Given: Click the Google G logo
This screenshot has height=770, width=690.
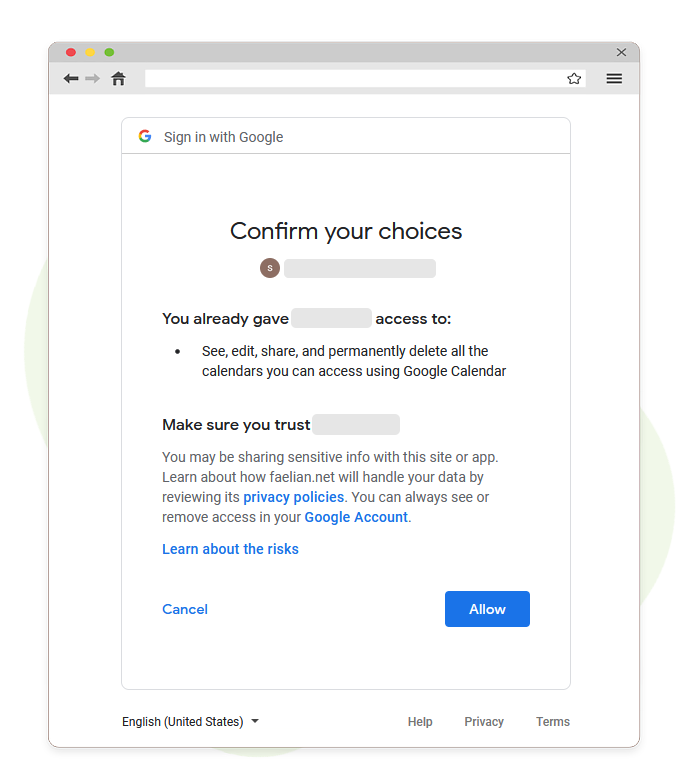Looking at the screenshot, I should pyautogui.click(x=145, y=136).
